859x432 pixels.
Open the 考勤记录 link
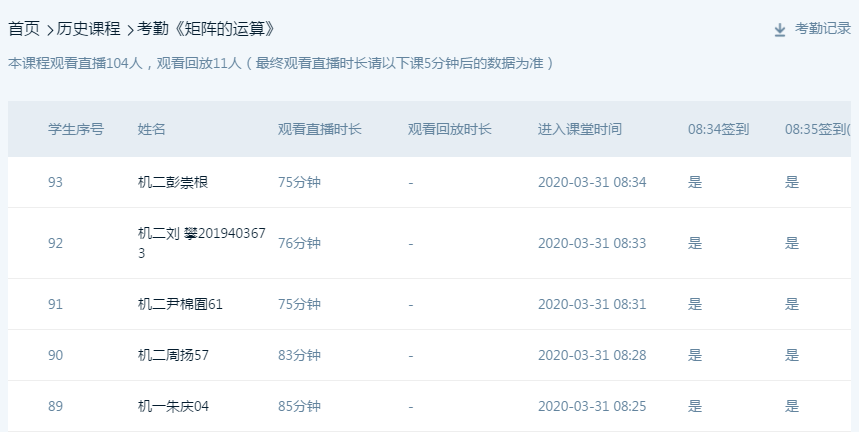tap(822, 30)
